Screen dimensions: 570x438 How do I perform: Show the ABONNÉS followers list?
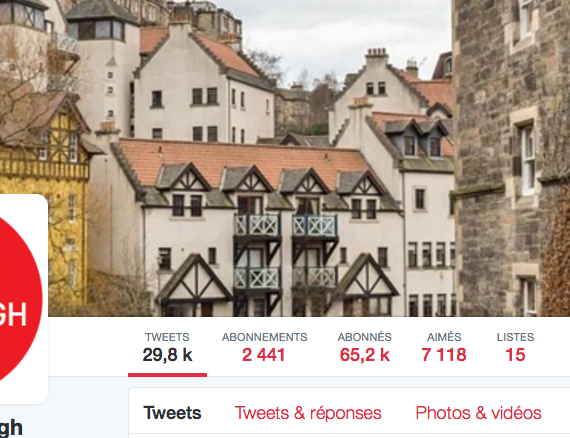click(364, 347)
